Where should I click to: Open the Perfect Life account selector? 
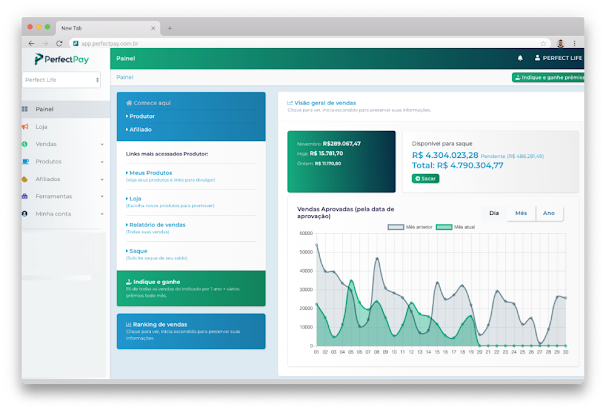click(x=61, y=80)
